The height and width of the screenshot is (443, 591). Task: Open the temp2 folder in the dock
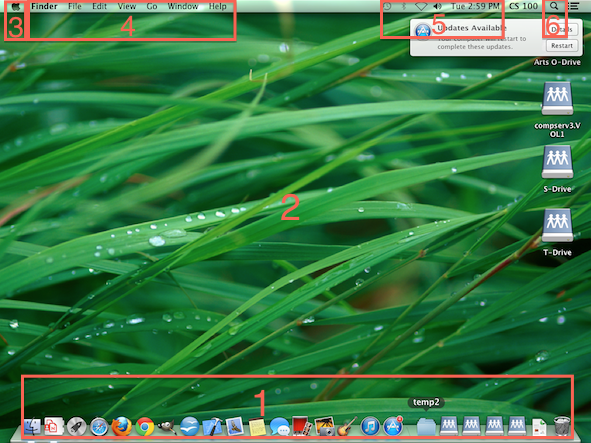pyautogui.click(x=426, y=427)
